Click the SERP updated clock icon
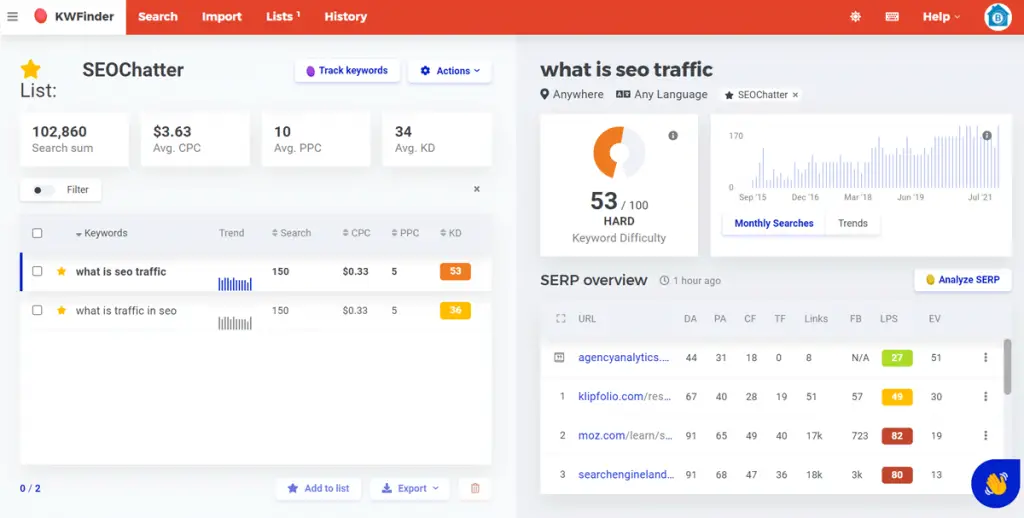Viewport: 1024px width, 518px height. [664, 281]
